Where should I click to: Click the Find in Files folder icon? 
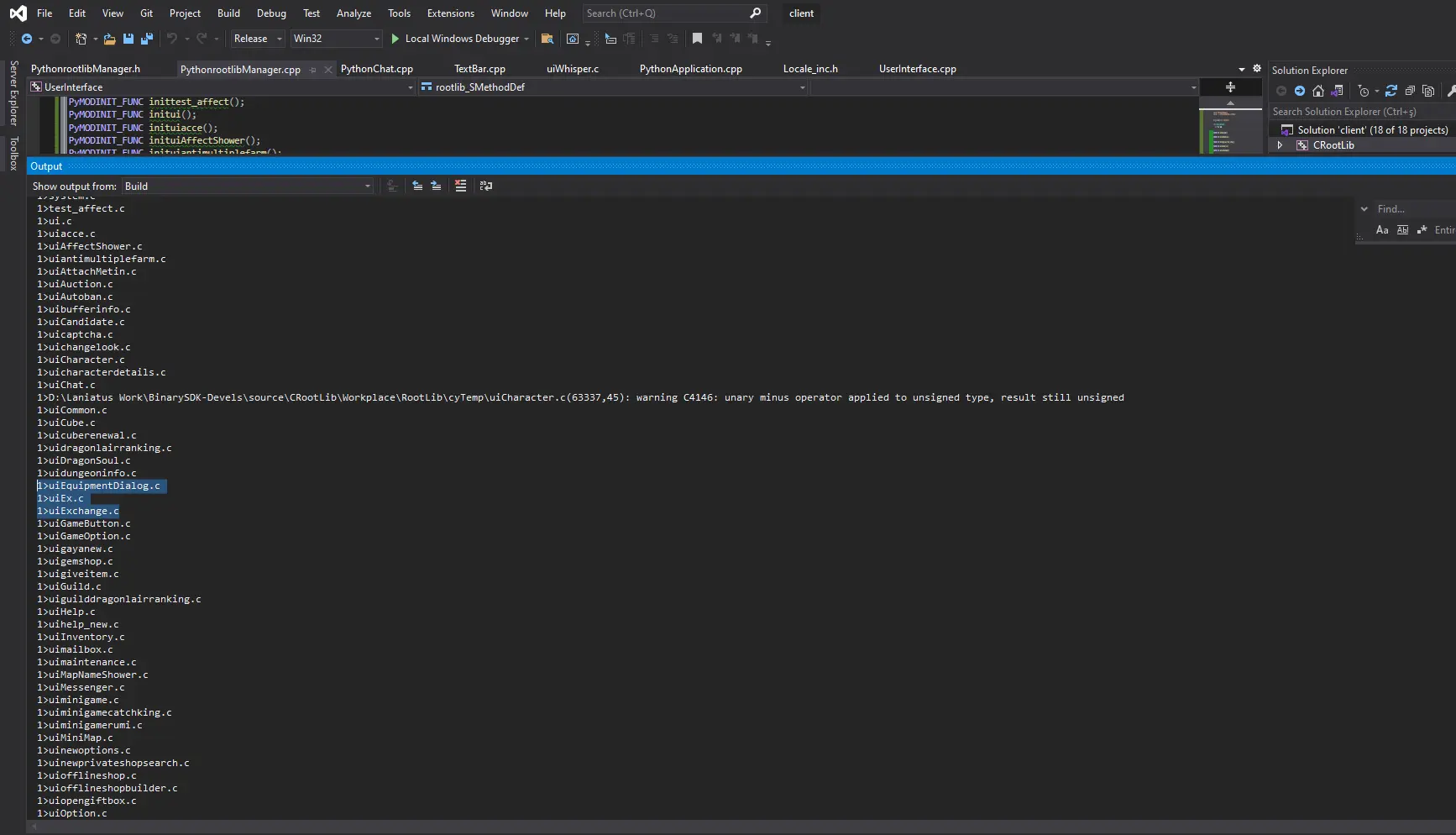pyautogui.click(x=547, y=39)
